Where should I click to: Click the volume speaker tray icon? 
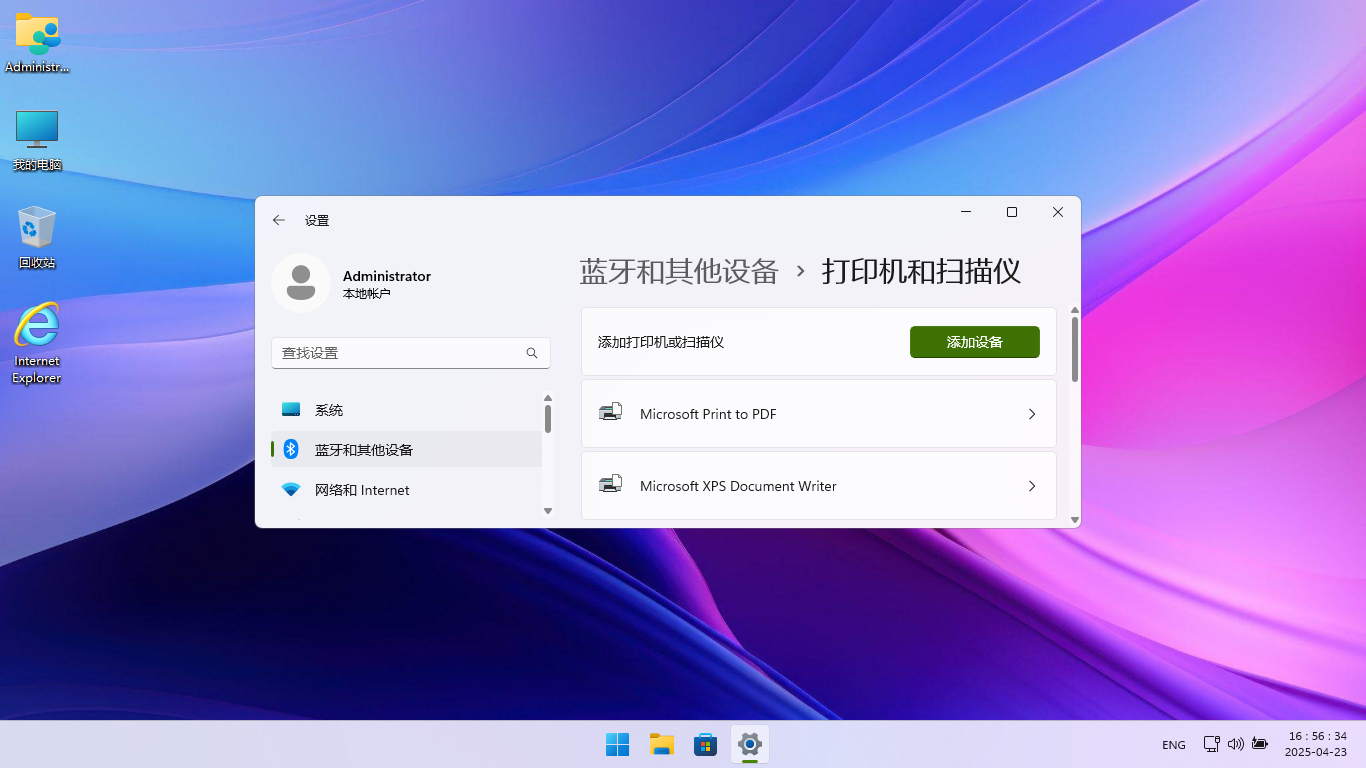coord(1235,744)
